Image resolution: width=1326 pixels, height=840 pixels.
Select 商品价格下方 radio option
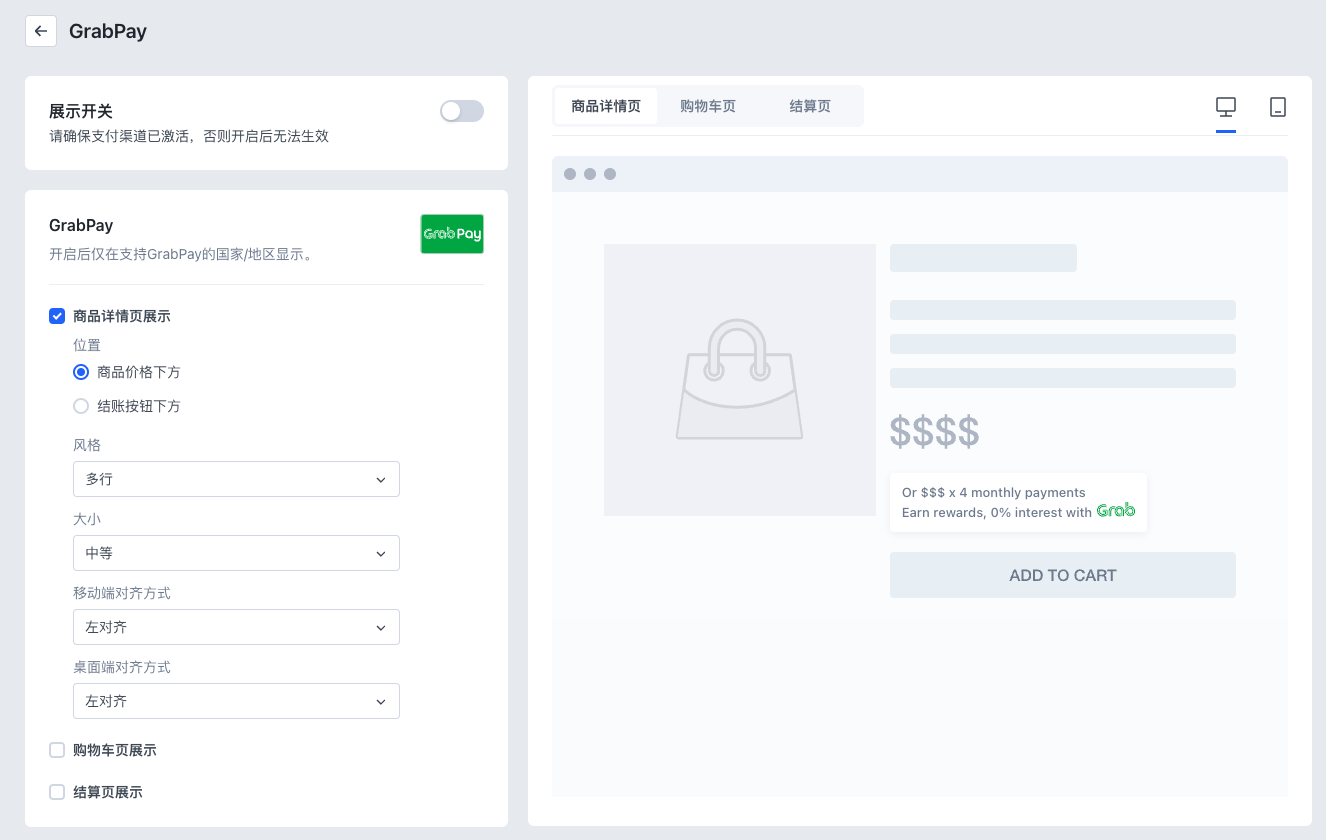pyautogui.click(x=81, y=372)
